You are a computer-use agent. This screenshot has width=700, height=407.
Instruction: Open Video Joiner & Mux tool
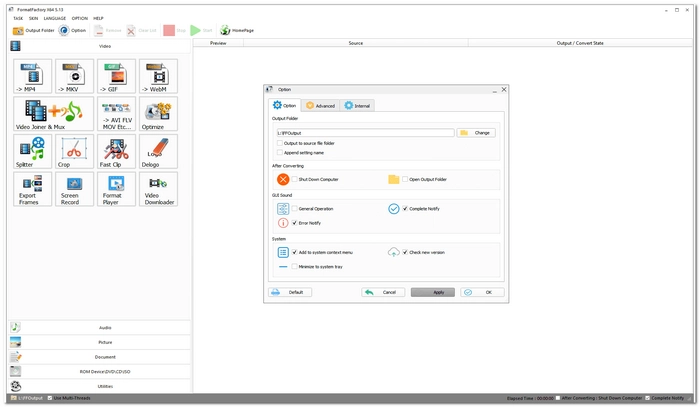tap(54, 114)
